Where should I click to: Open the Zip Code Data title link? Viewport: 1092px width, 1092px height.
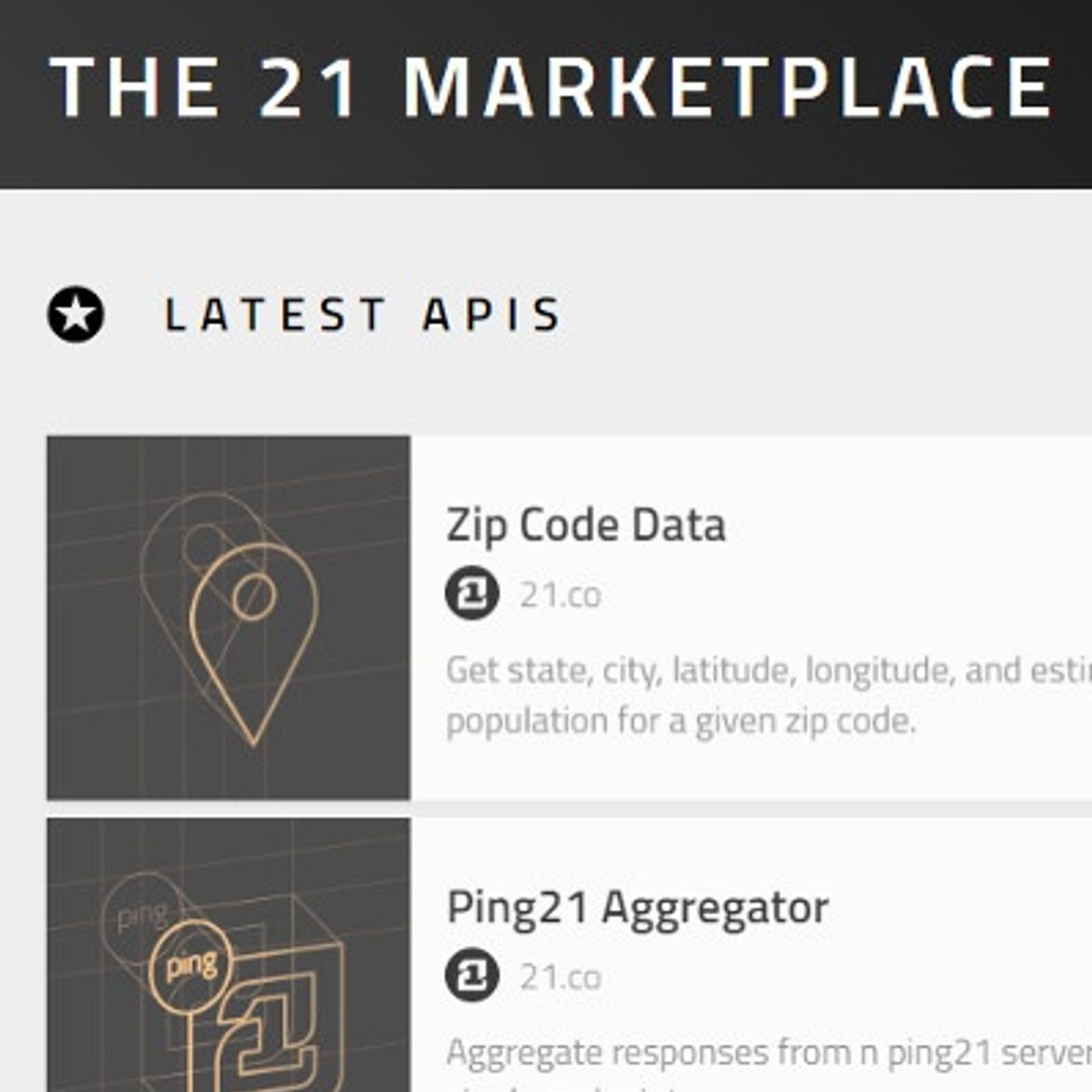[586, 525]
